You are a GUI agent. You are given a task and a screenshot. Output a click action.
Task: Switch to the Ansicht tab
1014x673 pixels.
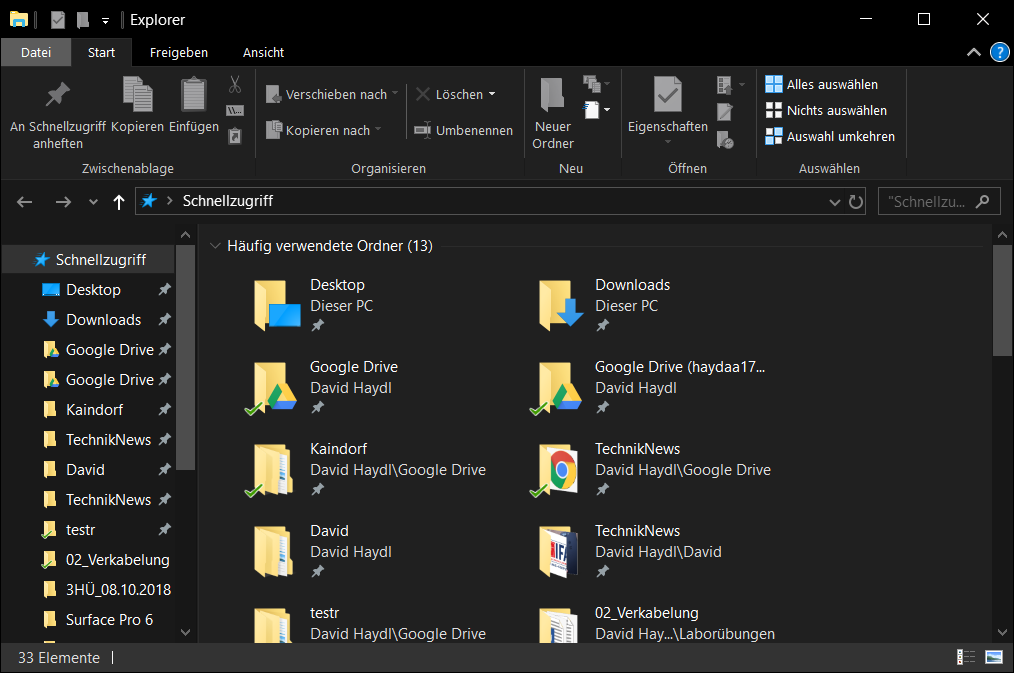pyautogui.click(x=263, y=52)
